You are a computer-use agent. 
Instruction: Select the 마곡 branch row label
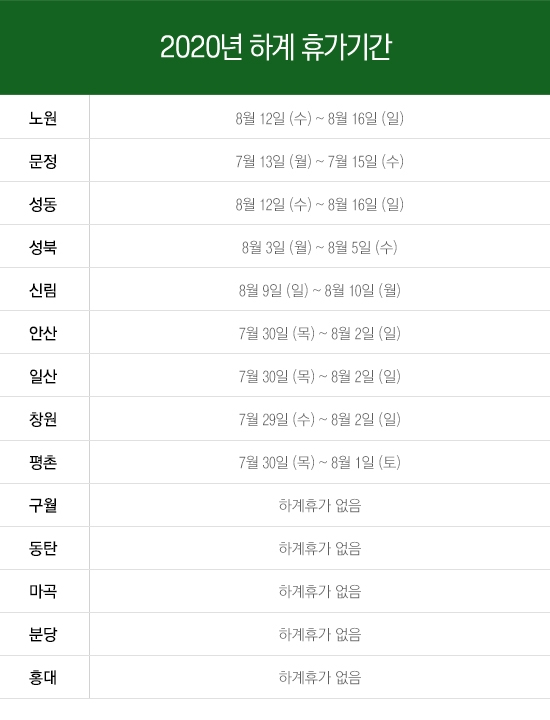(43, 591)
